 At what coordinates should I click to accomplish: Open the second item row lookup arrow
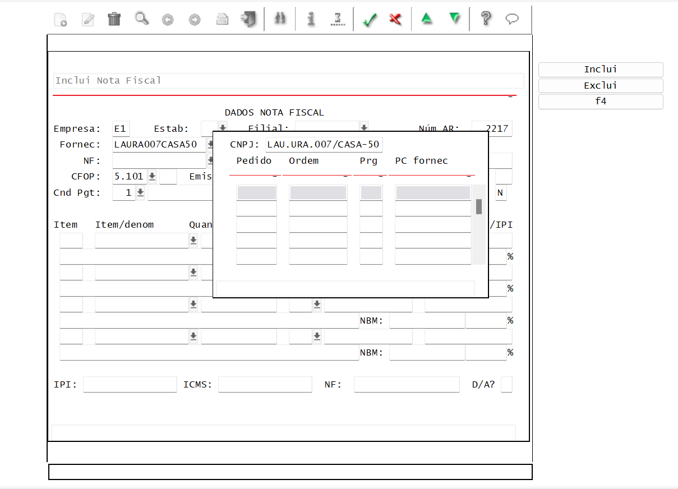pyautogui.click(x=193, y=272)
